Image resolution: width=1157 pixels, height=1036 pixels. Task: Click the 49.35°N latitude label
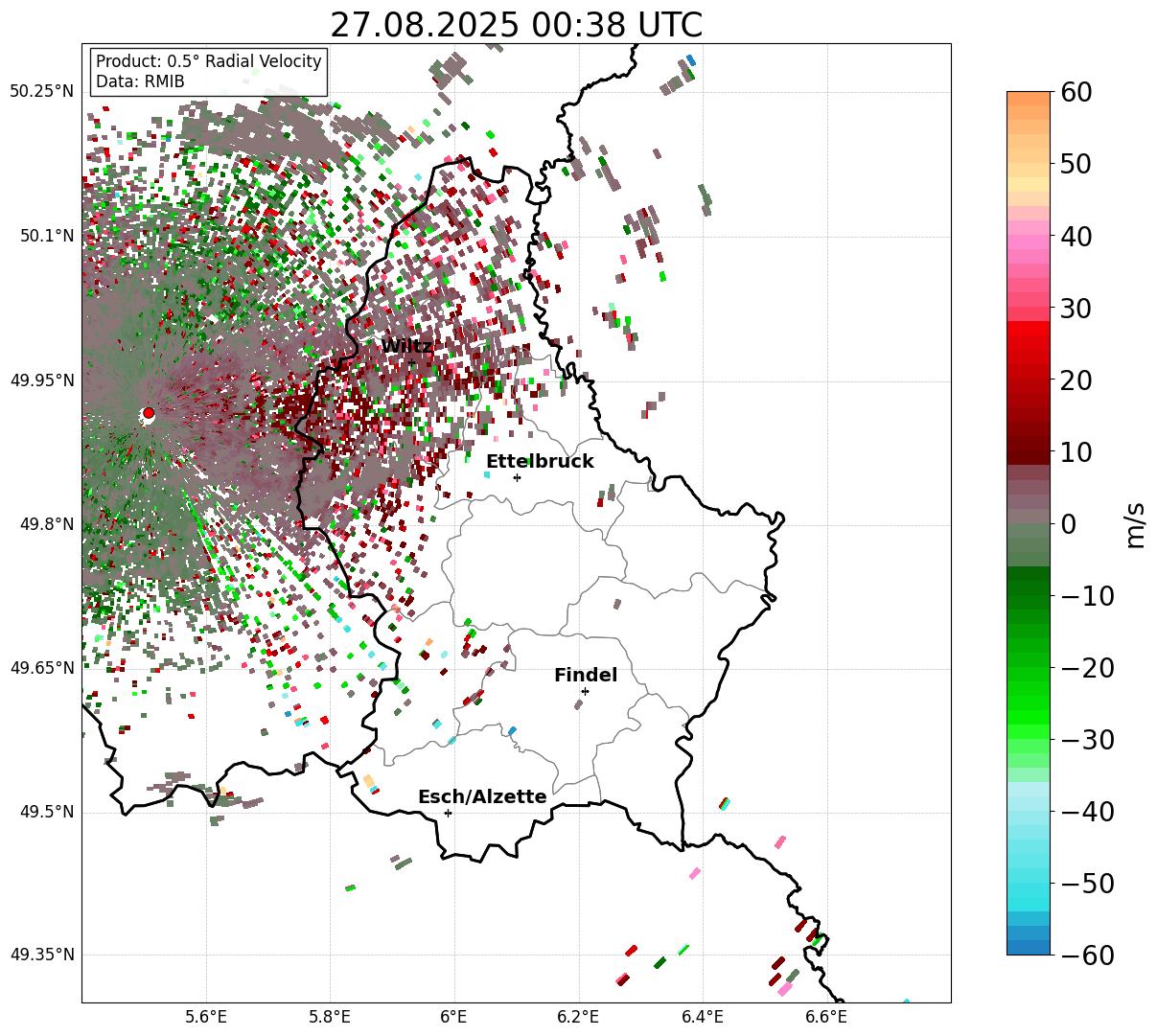click(41, 955)
